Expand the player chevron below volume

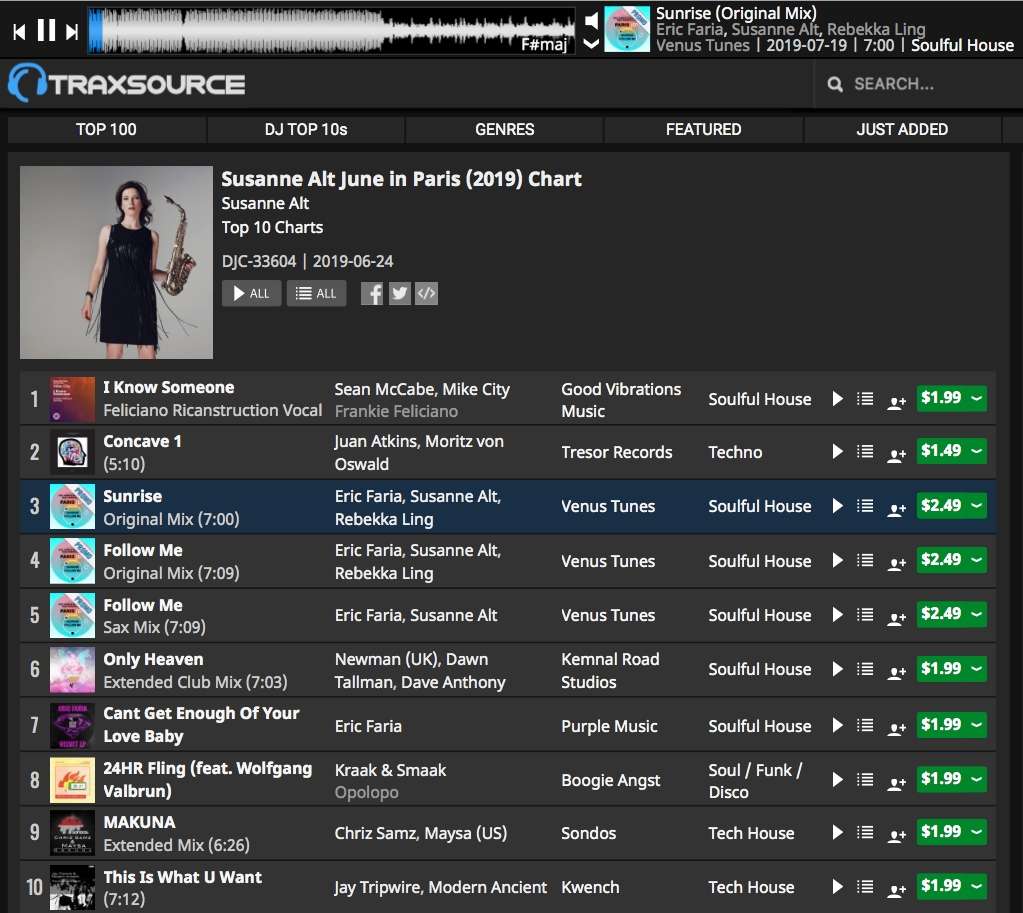click(x=591, y=44)
